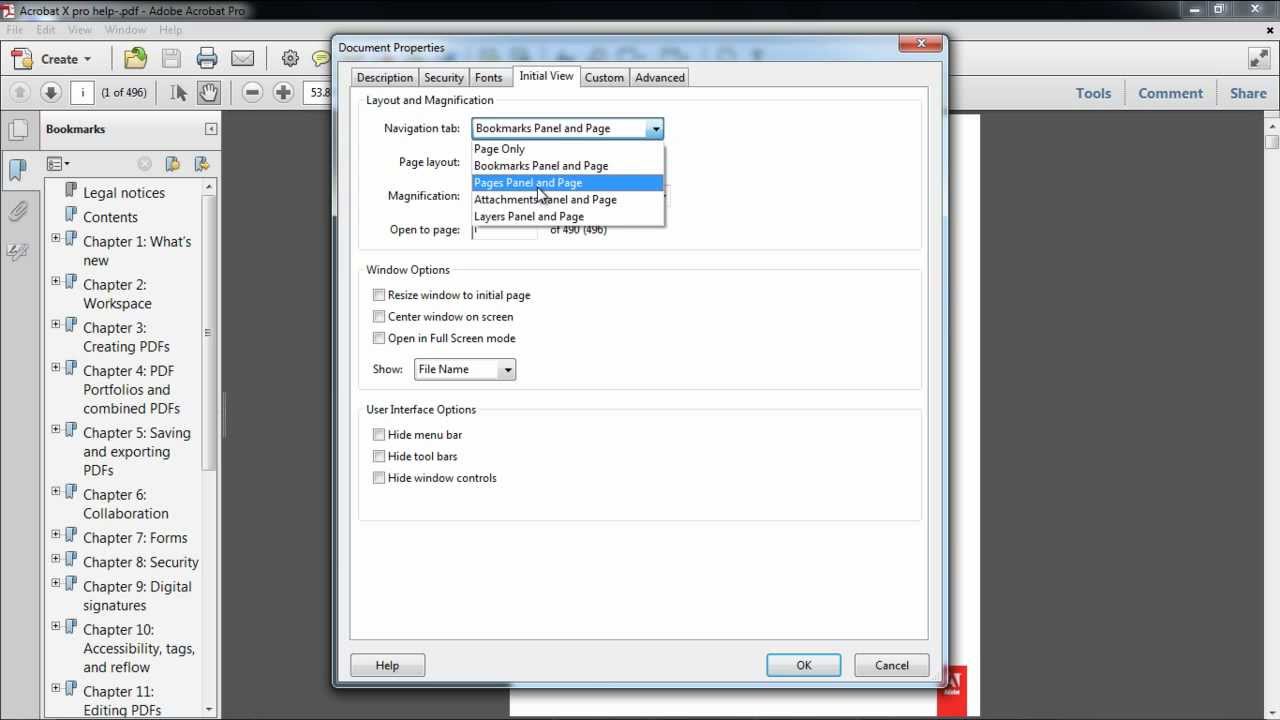Switch to the Description tab
Screen dimensions: 1280x720
(x=384, y=77)
